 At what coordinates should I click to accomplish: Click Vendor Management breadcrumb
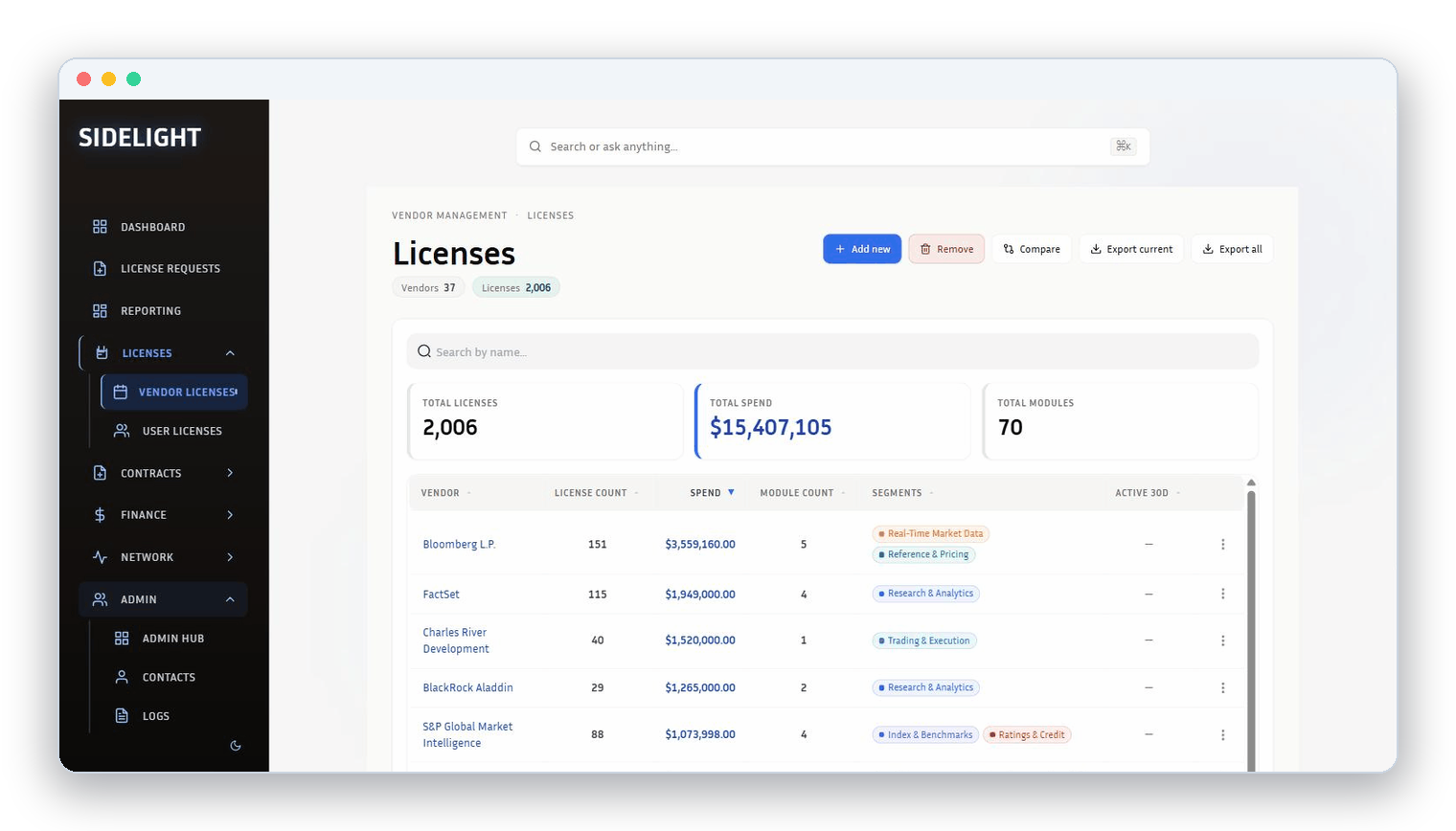tap(449, 215)
